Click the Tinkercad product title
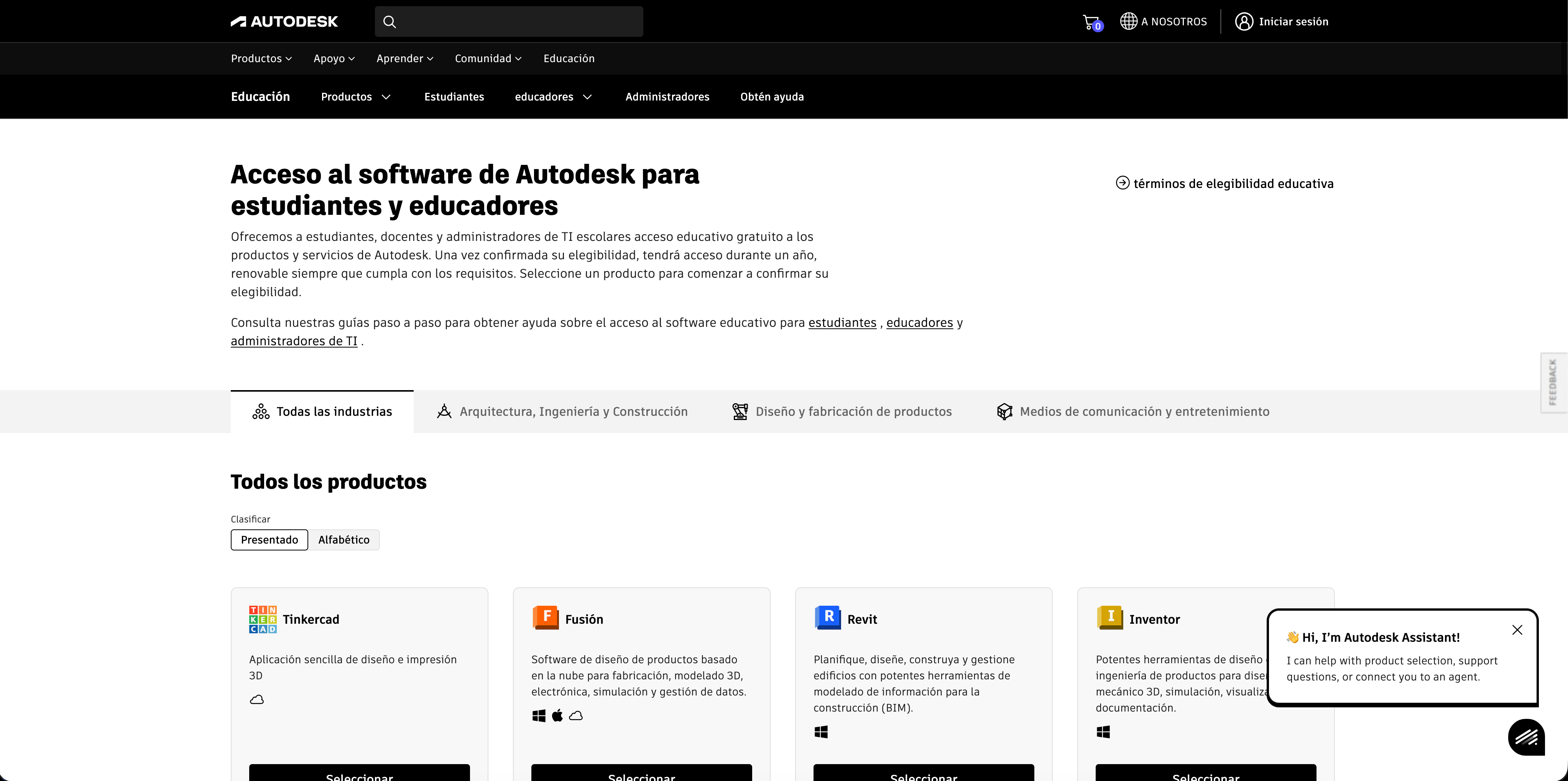1568x781 pixels. click(311, 620)
